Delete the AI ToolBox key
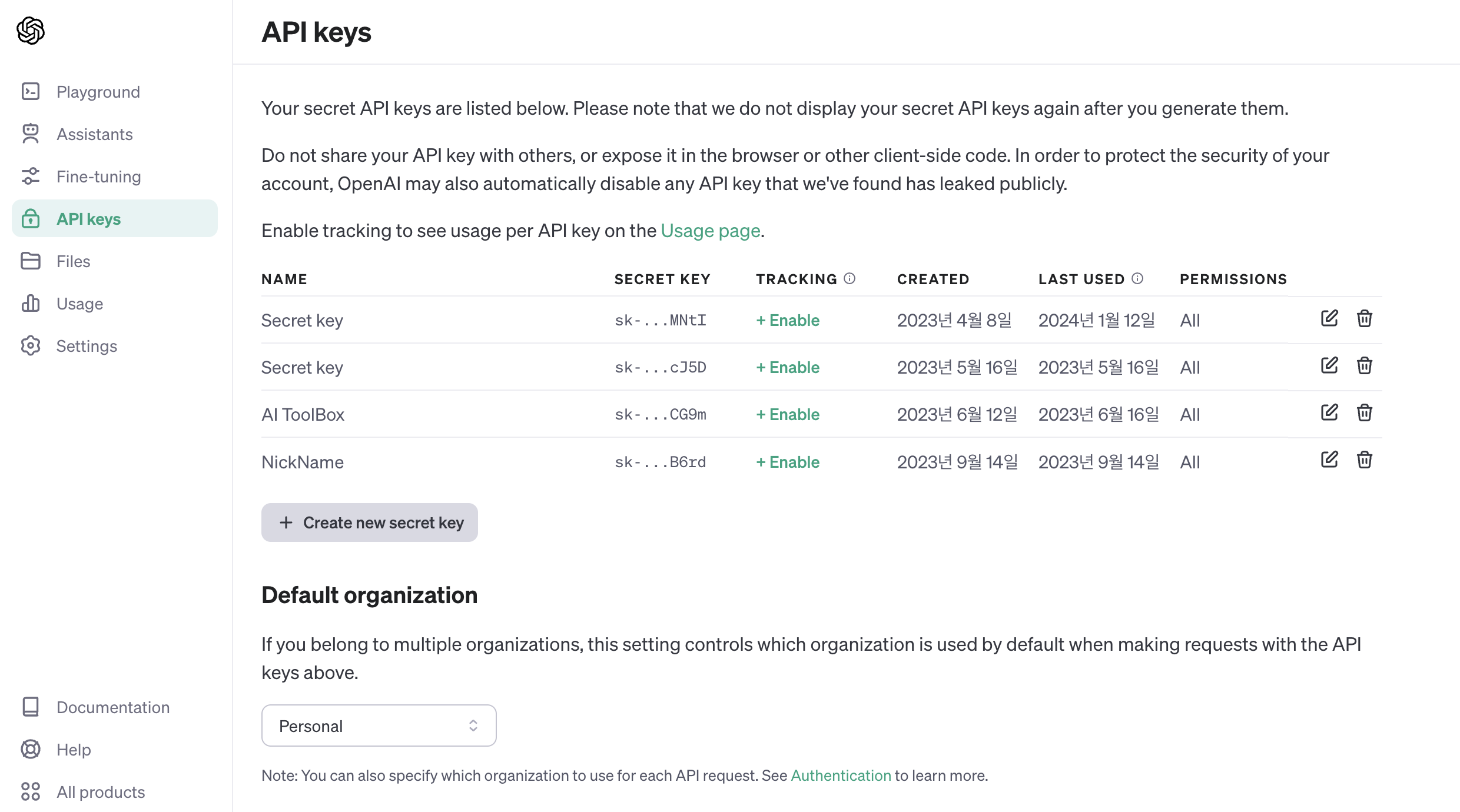 point(1365,412)
